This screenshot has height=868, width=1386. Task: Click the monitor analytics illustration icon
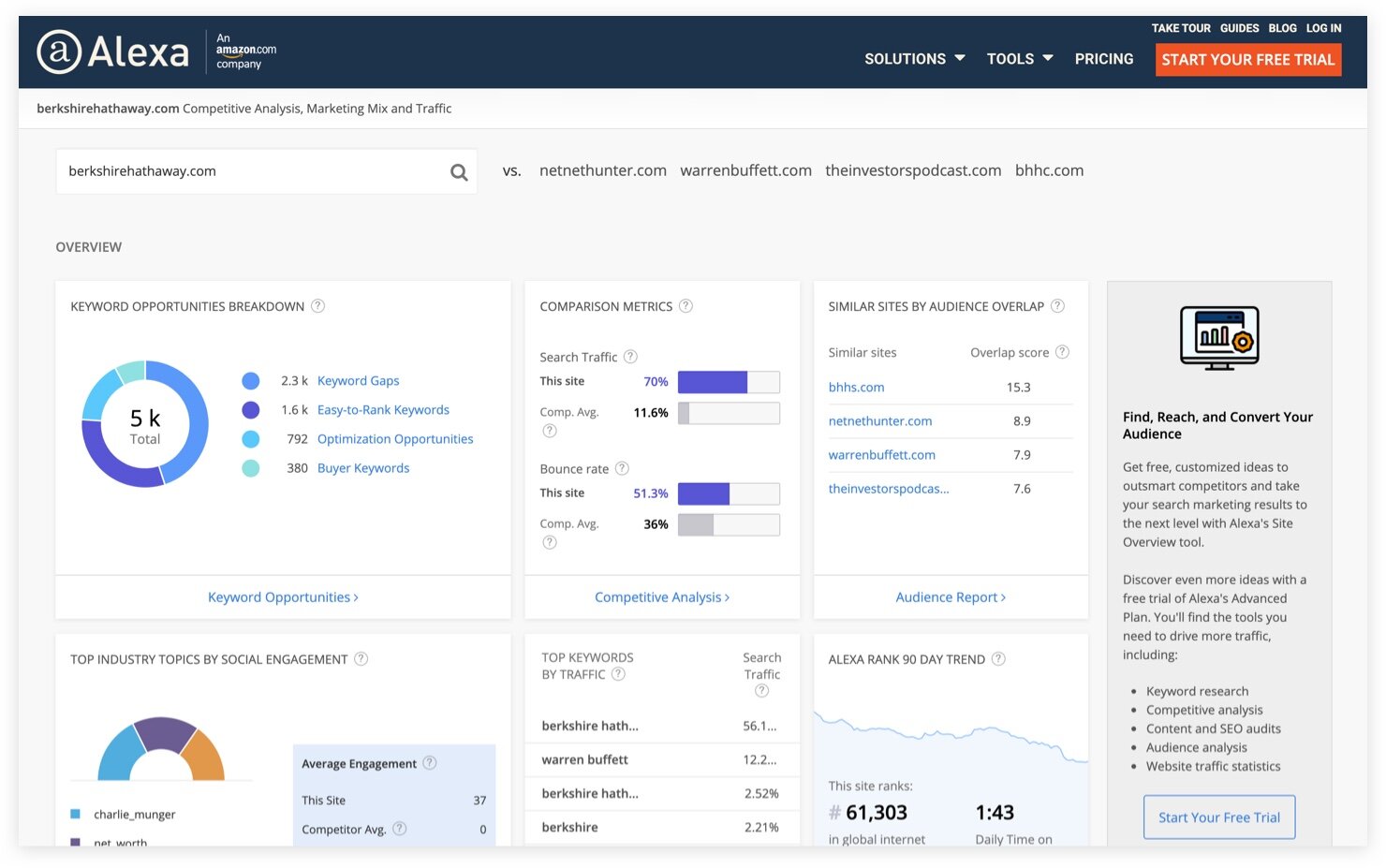pos(1219,338)
